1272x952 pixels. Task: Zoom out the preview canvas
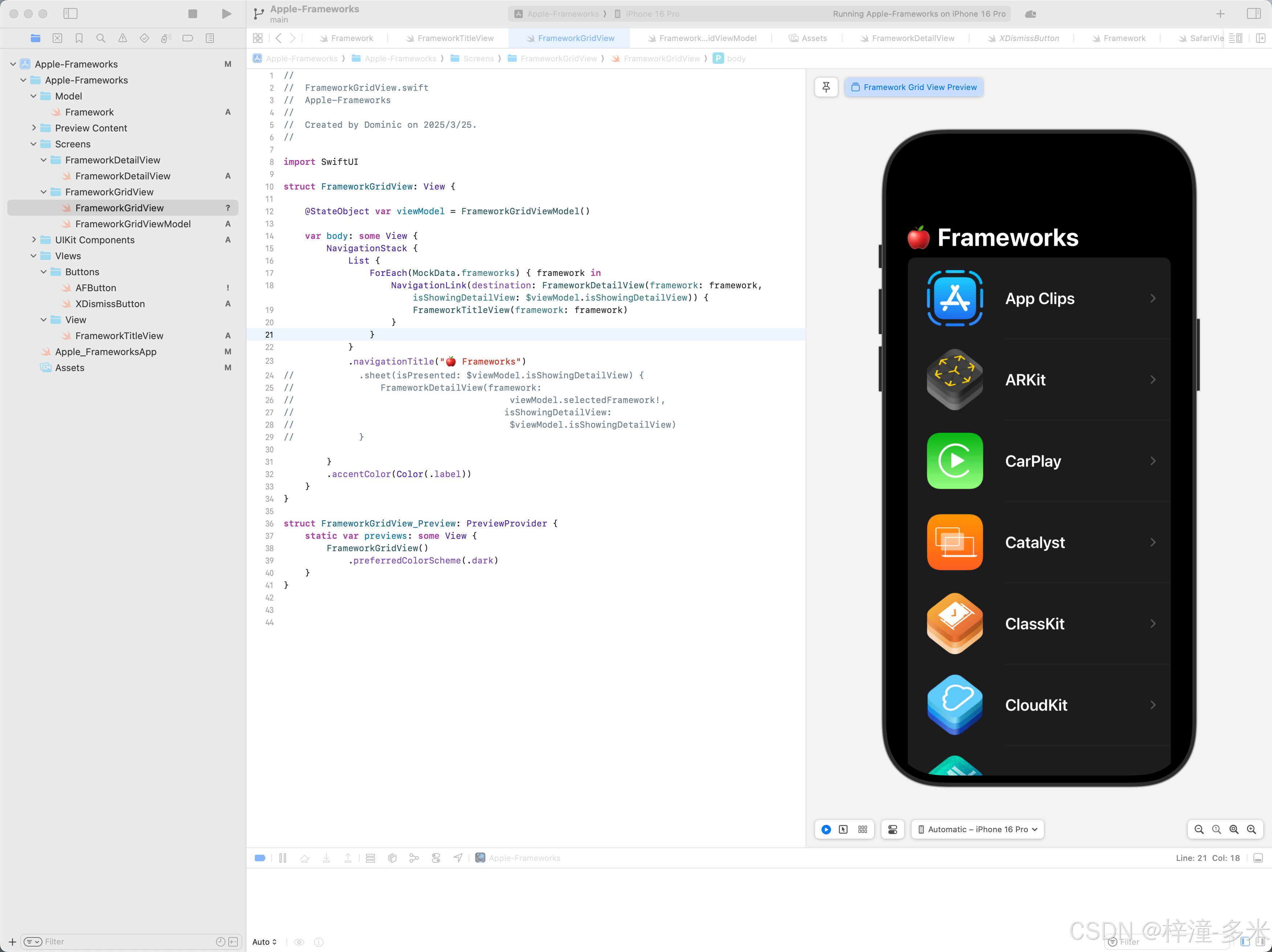tap(1199, 830)
